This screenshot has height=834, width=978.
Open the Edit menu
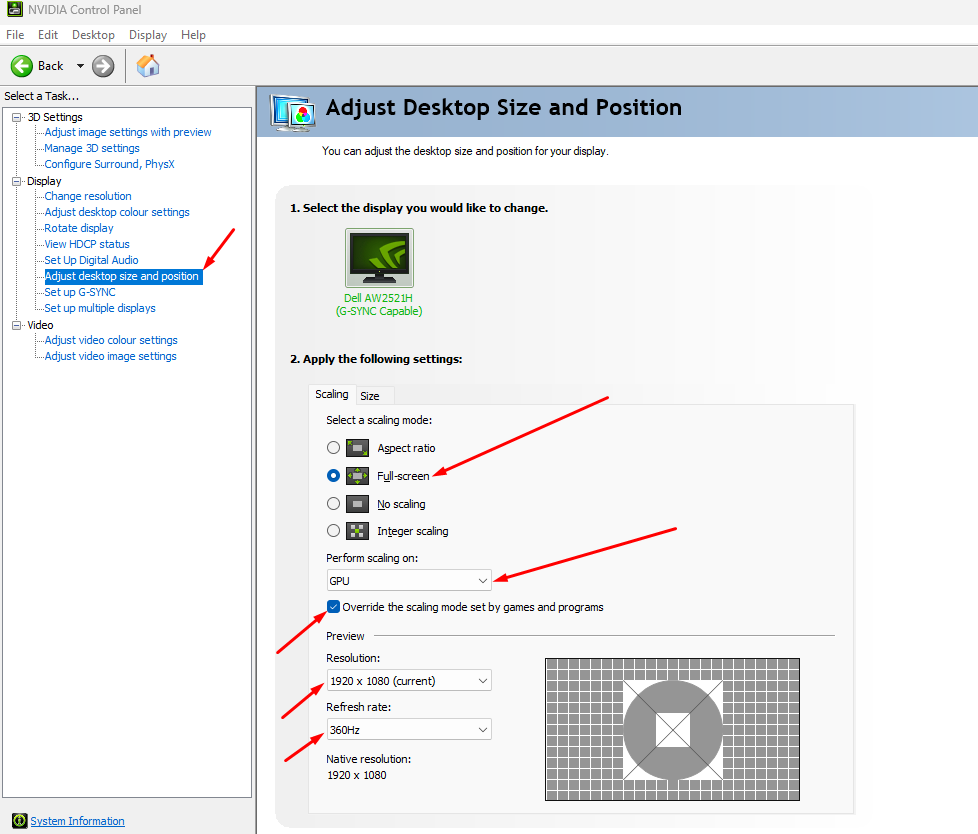click(48, 35)
